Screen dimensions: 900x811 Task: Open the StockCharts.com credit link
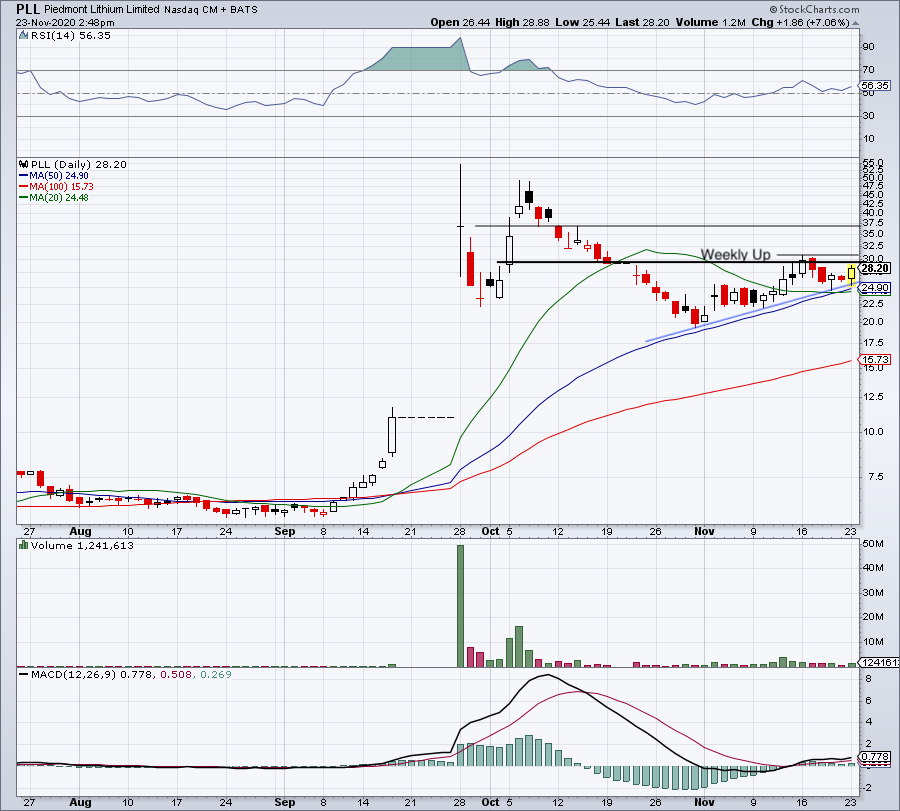814,9
